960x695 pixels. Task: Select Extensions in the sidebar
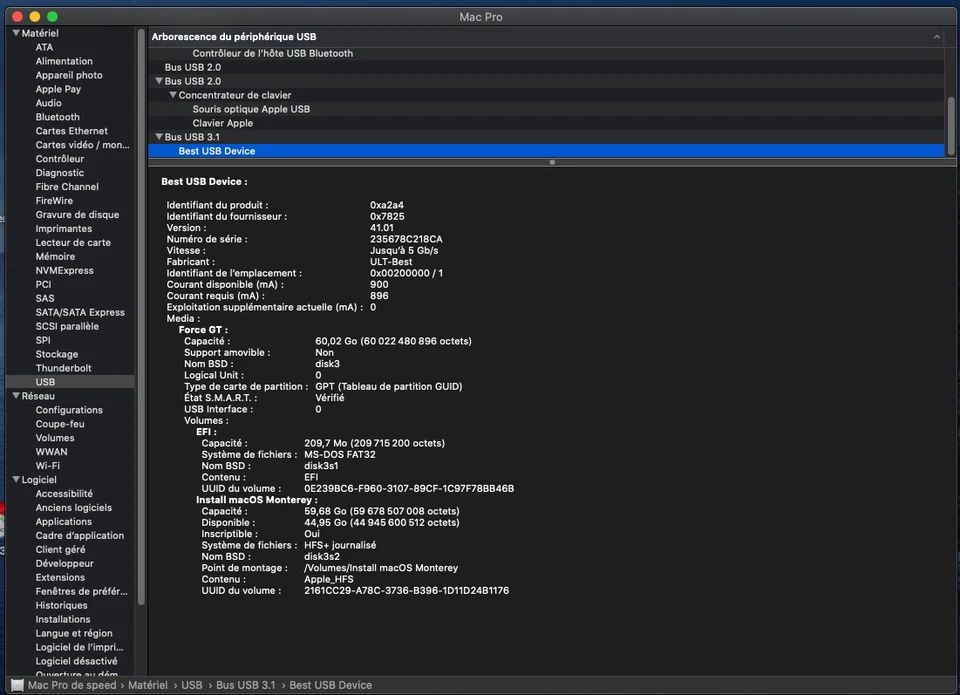pyautogui.click(x=60, y=577)
